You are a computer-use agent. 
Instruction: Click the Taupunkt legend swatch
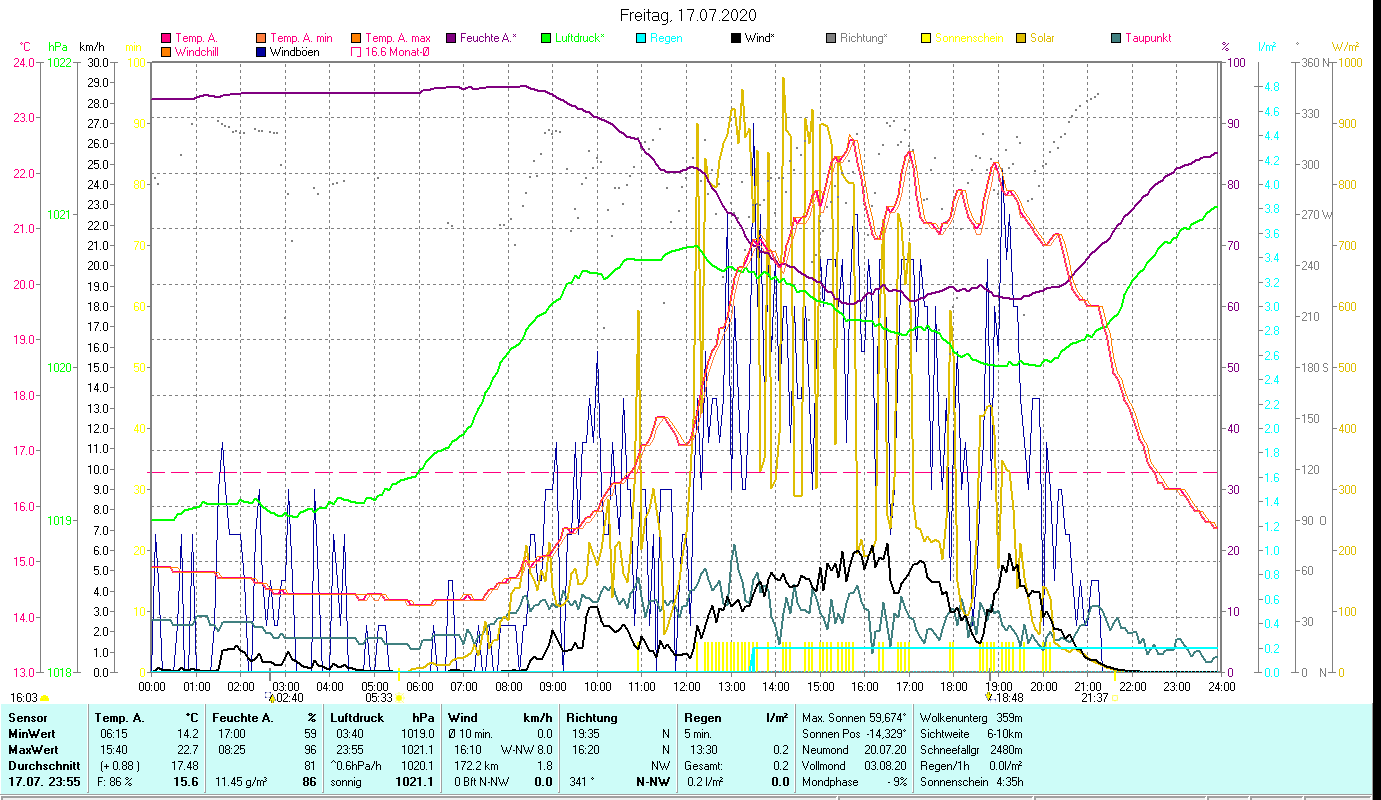click(x=1115, y=39)
